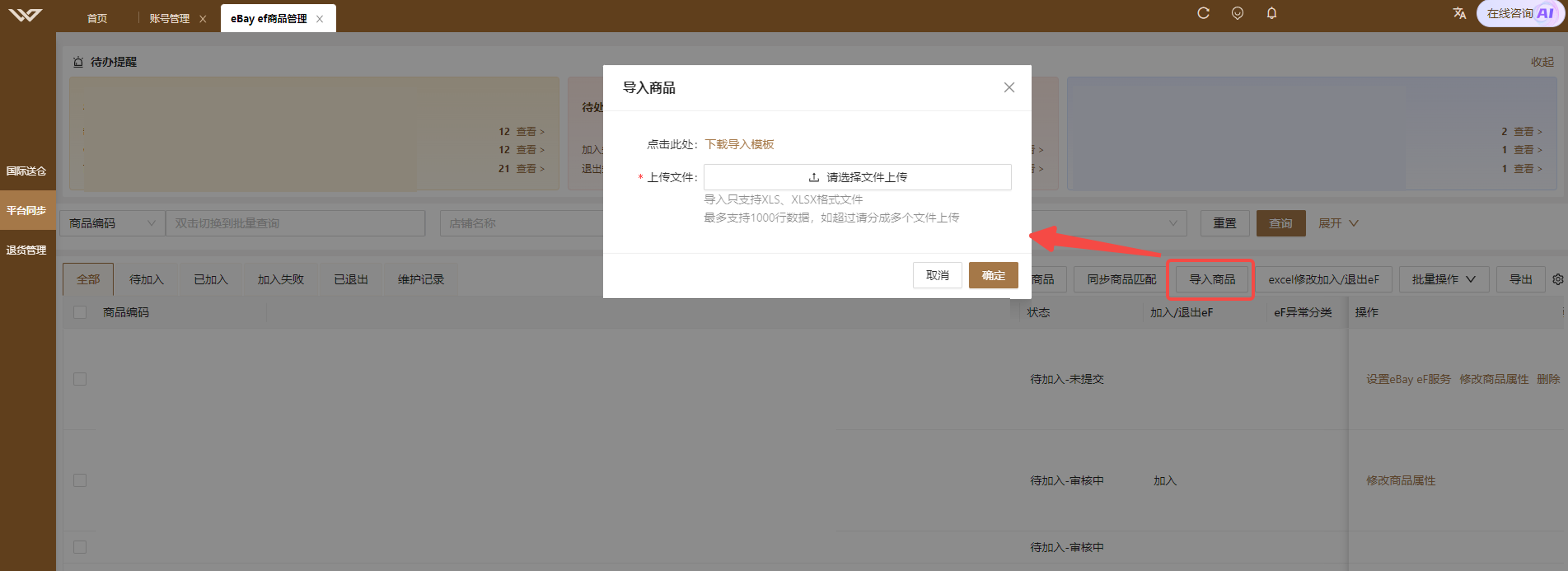Open the table column settings gear

point(1558,279)
